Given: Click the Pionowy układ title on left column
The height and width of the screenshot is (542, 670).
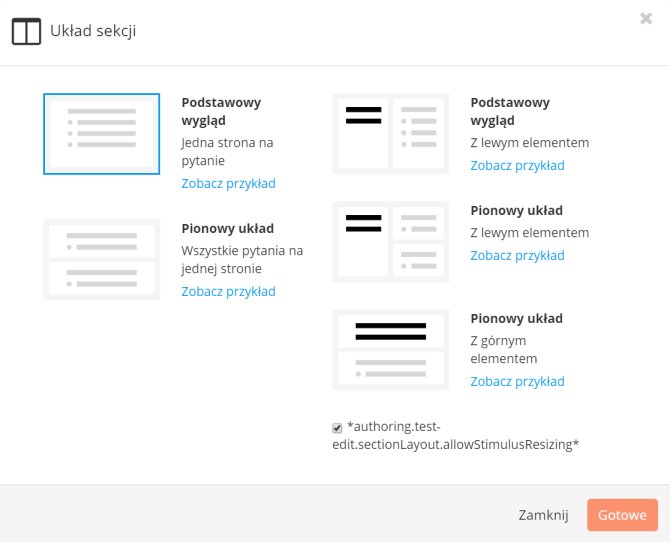Looking at the screenshot, I should click(x=227, y=229).
